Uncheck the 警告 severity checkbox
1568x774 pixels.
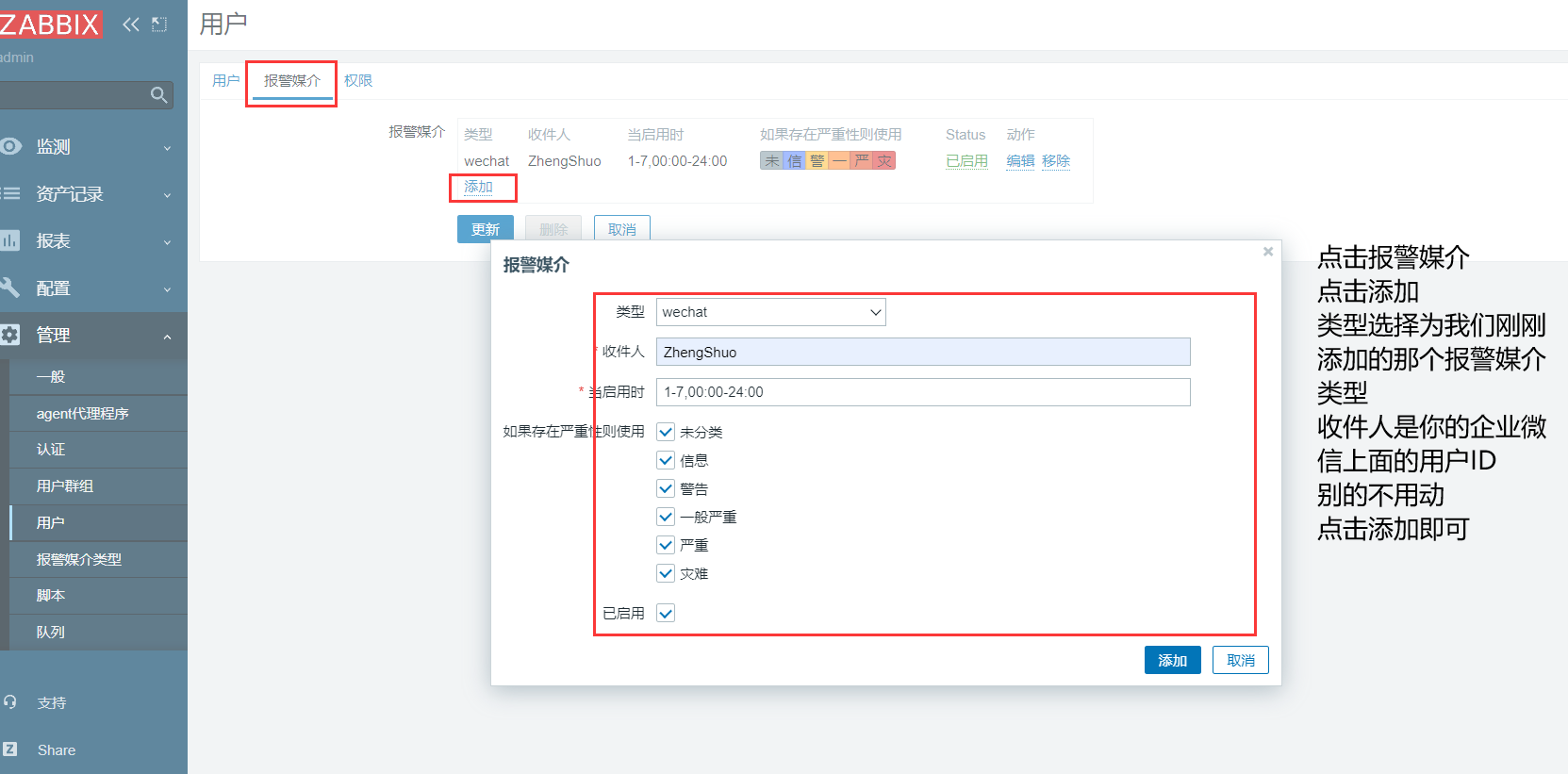click(x=666, y=488)
